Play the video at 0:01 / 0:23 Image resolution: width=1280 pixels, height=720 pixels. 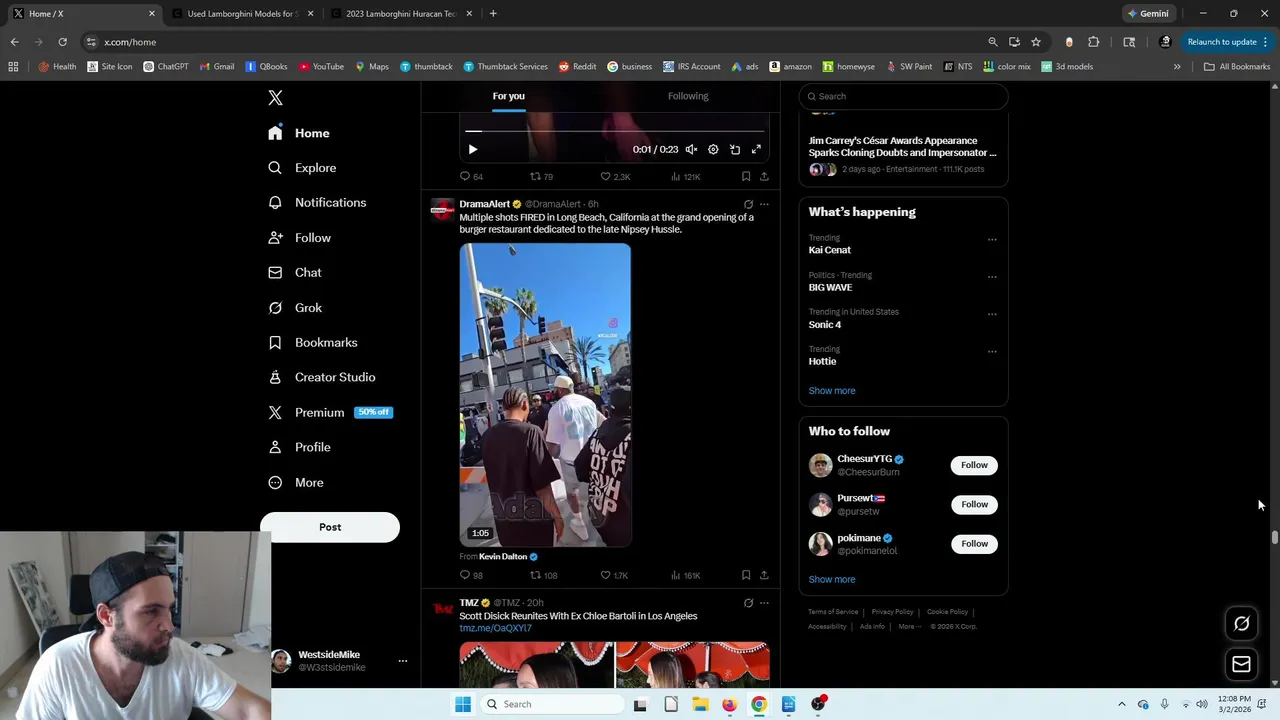473,150
